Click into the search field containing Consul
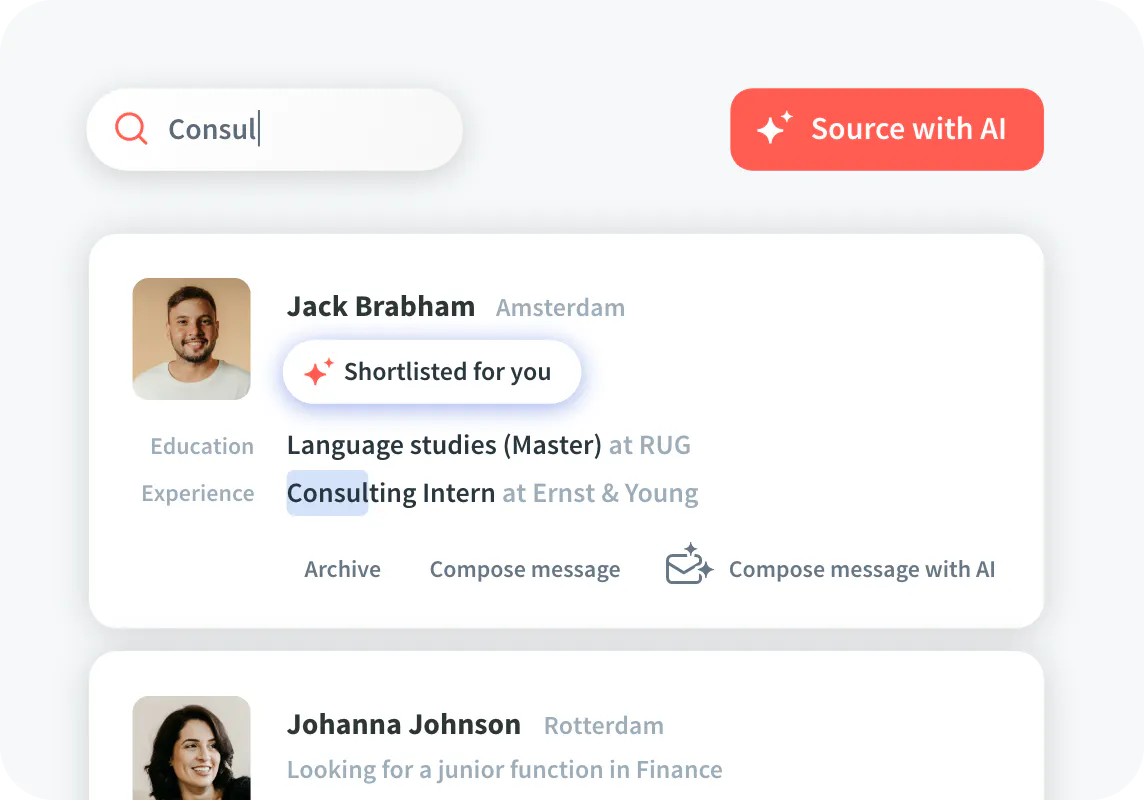The height and width of the screenshot is (800, 1144). click(300, 129)
